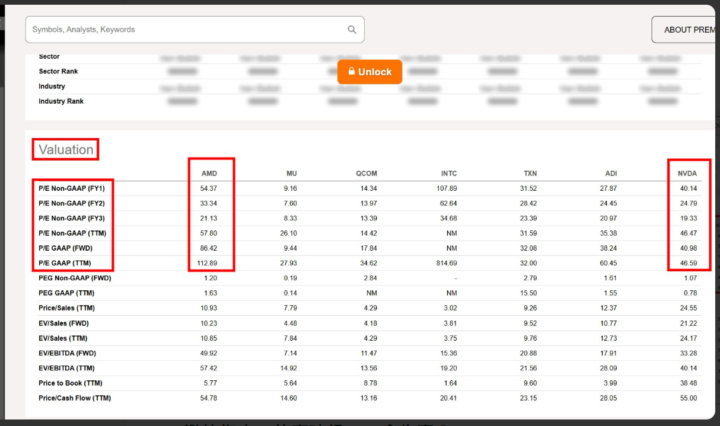Click QCOM Price to Book value 8.78
The height and width of the screenshot is (426, 720).
click(x=370, y=383)
